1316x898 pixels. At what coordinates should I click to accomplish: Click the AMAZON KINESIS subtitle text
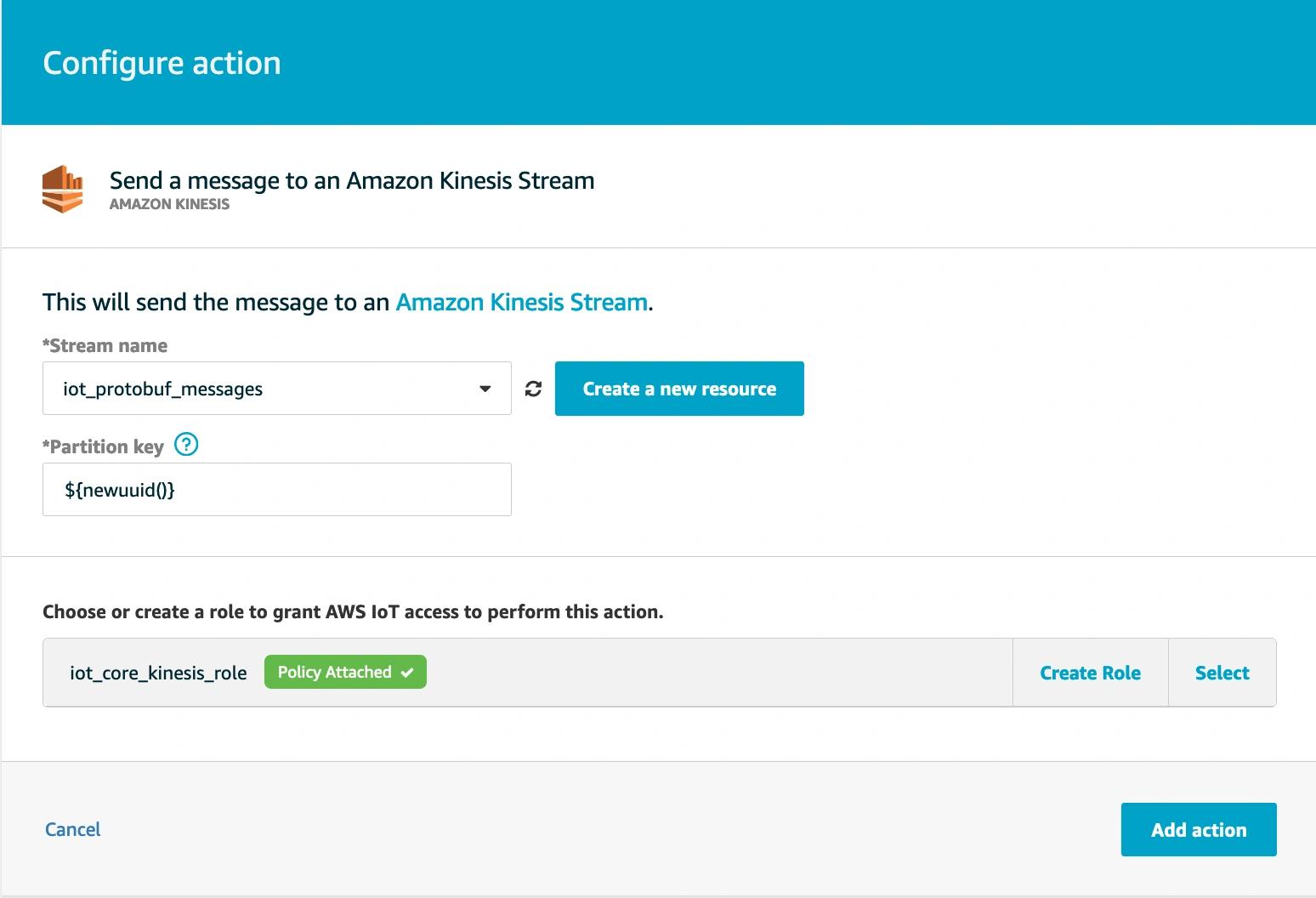click(169, 204)
